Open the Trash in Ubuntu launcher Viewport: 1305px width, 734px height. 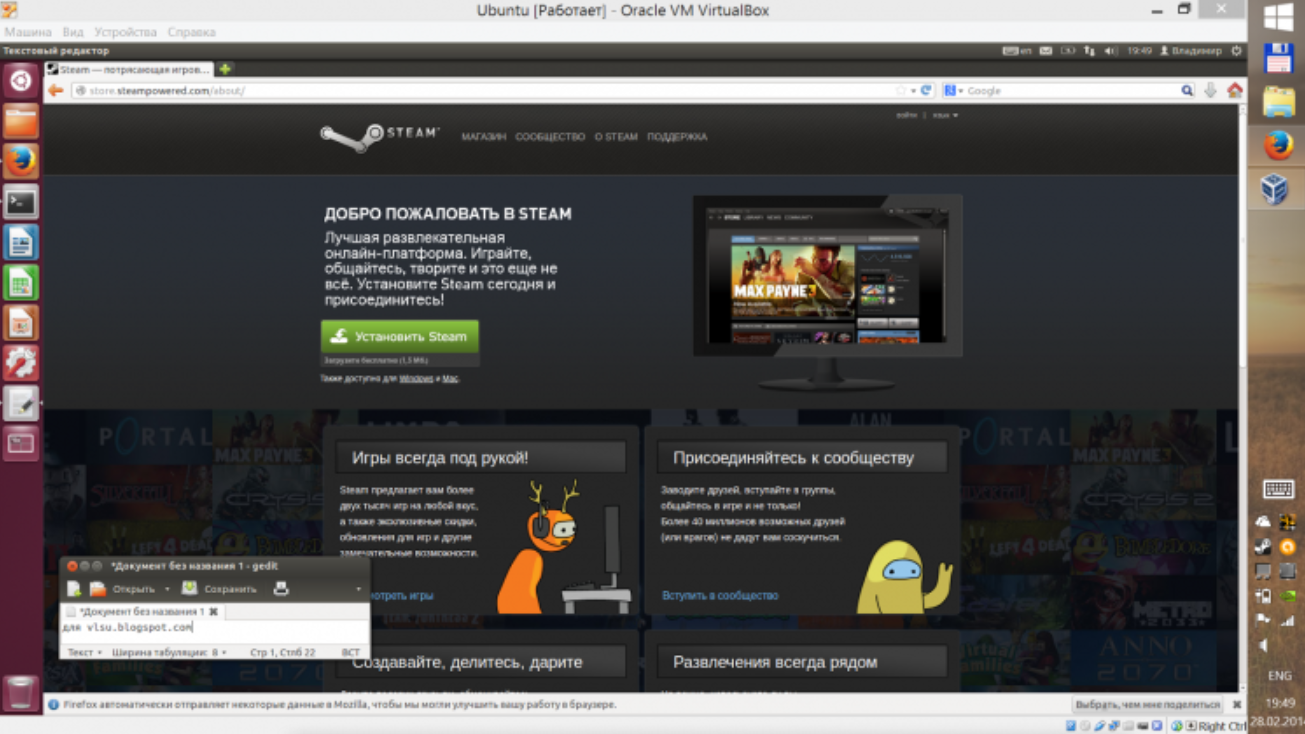[20, 692]
